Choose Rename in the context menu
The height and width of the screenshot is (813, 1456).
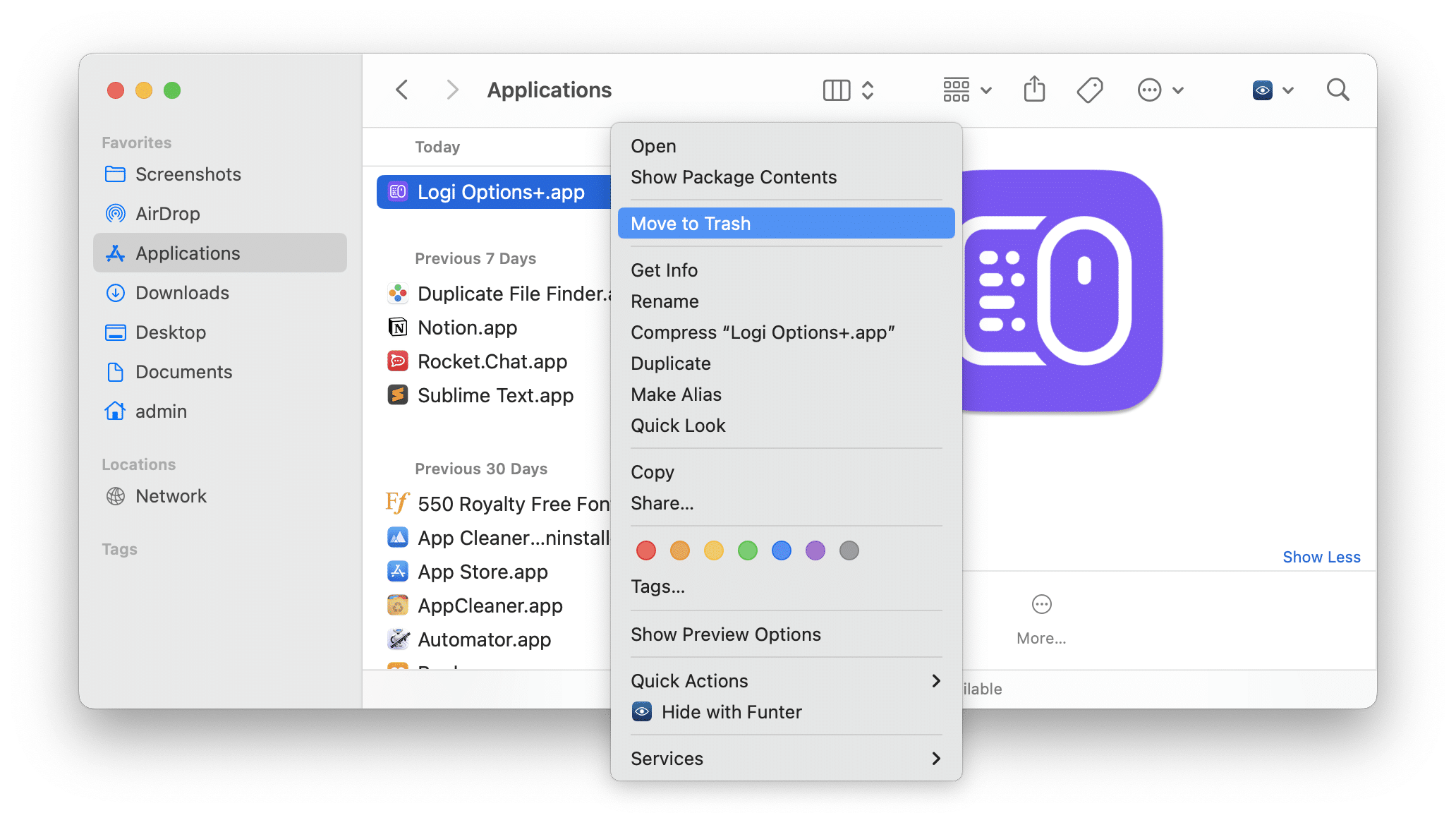click(786, 301)
